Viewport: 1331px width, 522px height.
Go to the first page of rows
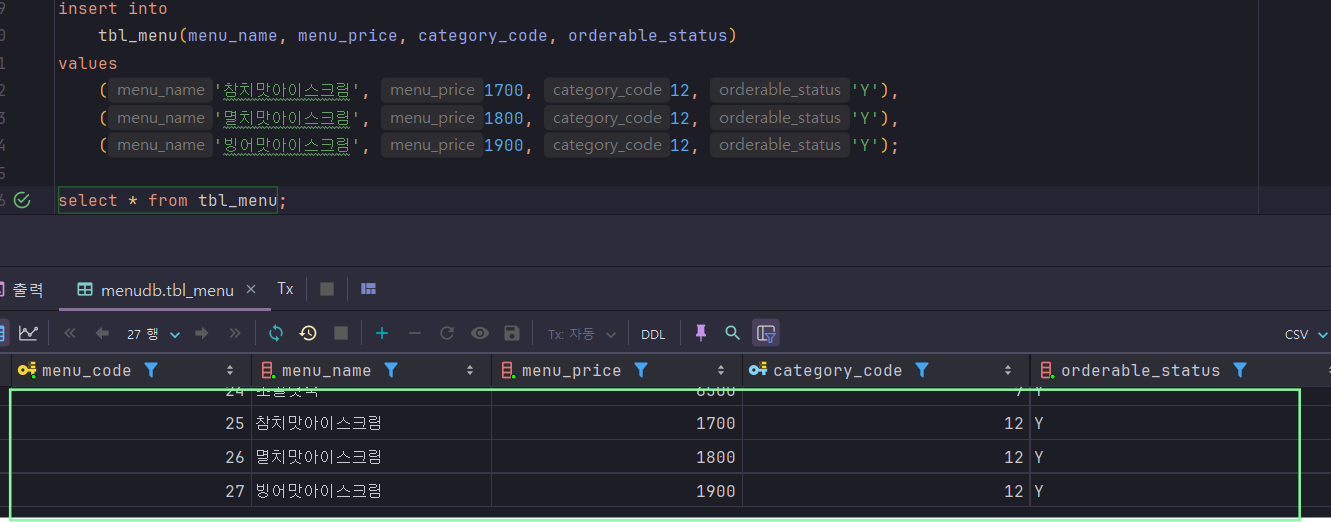pos(70,333)
